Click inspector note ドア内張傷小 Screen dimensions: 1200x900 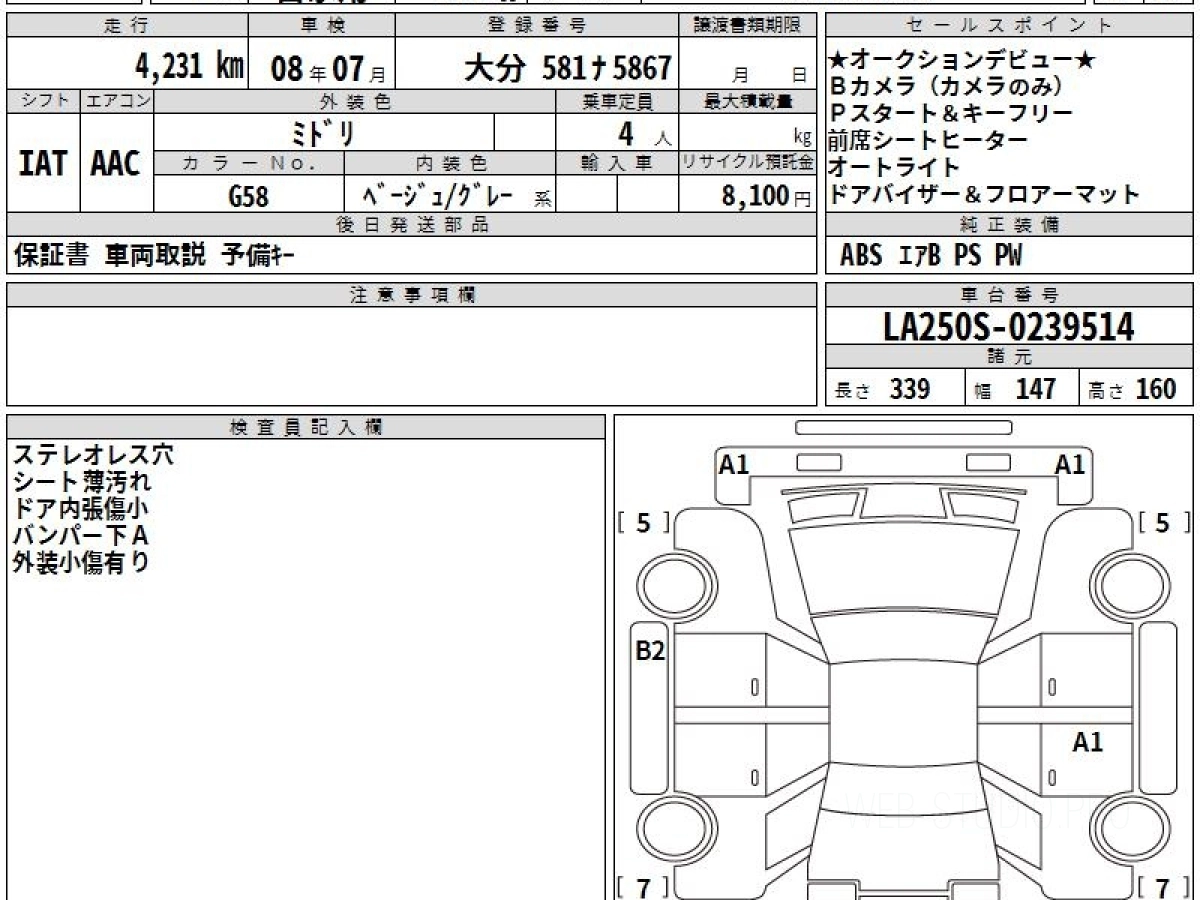coord(81,508)
